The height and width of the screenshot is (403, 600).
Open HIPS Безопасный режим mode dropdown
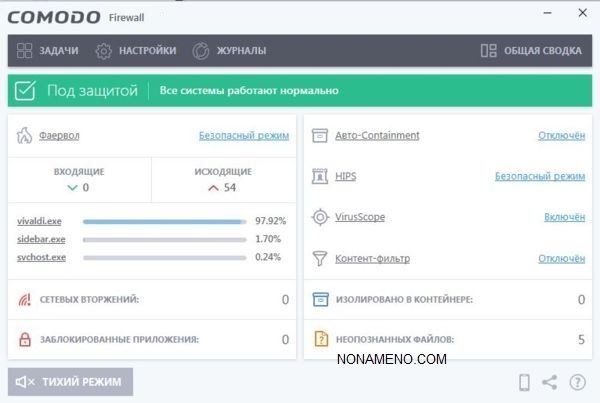tap(539, 176)
